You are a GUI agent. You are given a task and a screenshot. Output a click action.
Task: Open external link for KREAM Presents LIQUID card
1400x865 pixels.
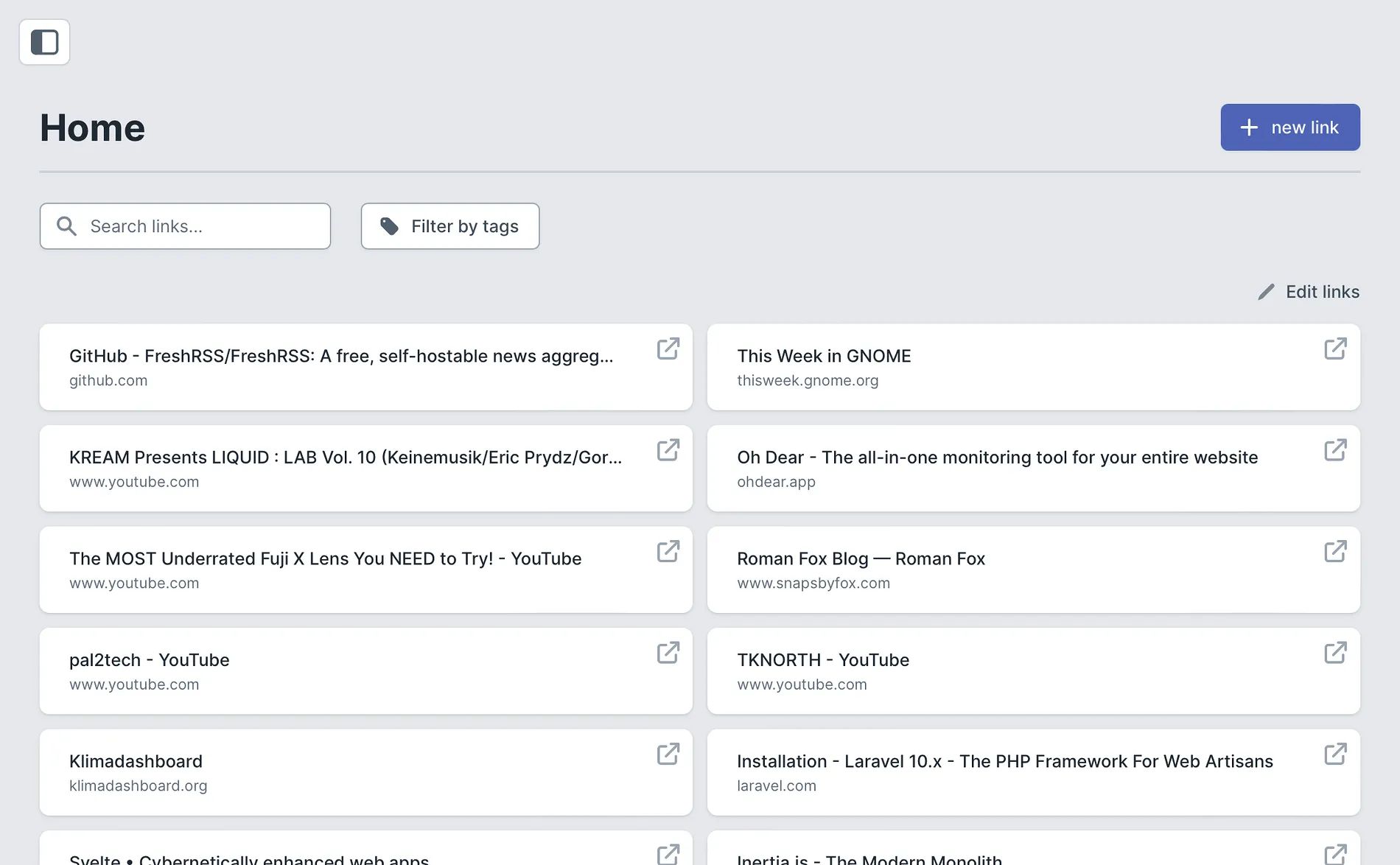668,450
